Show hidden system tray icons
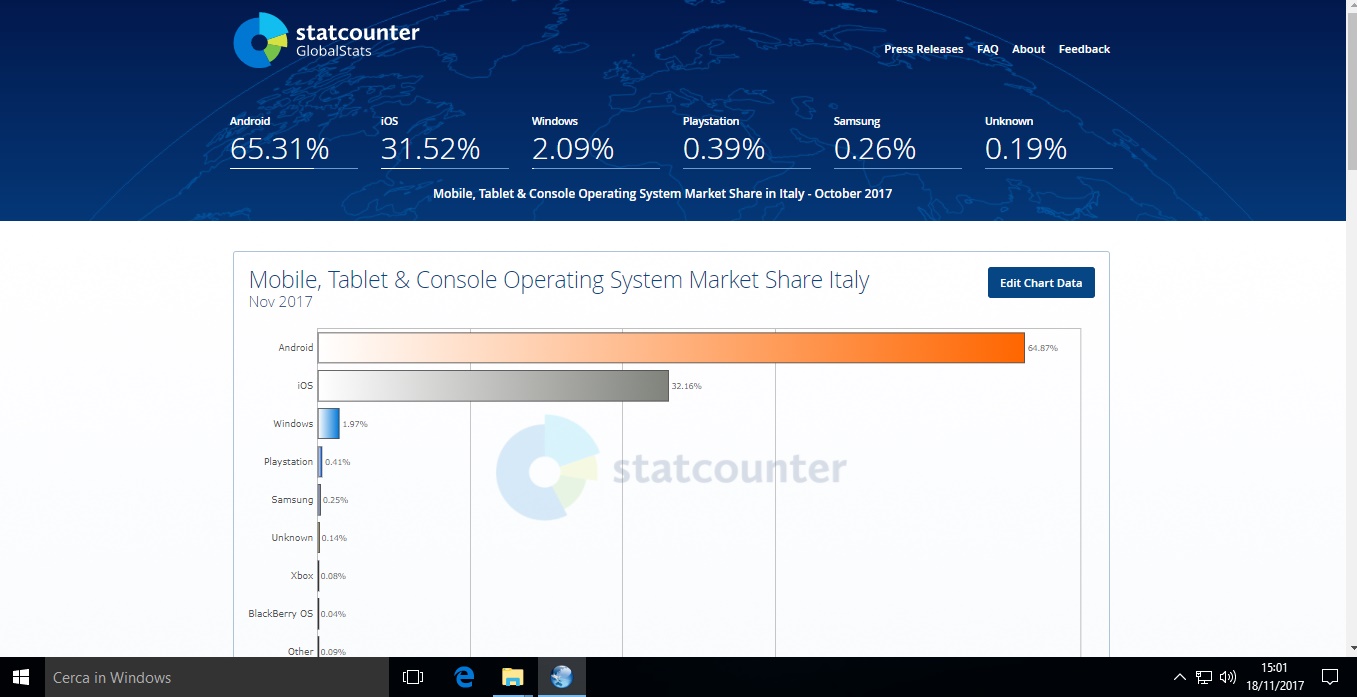1357x697 pixels. (x=1179, y=677)
